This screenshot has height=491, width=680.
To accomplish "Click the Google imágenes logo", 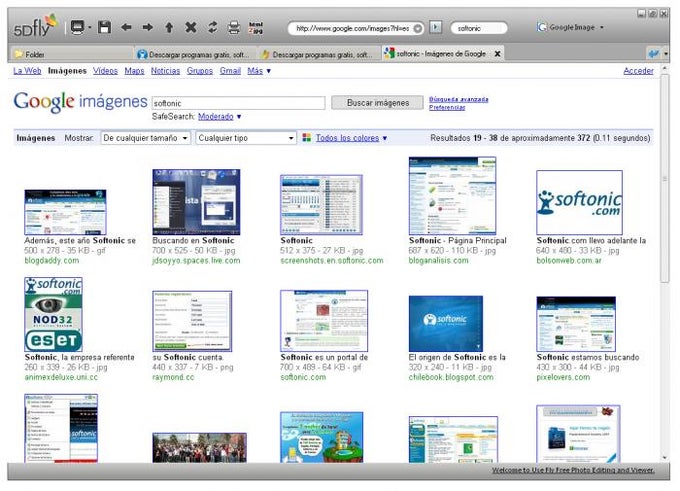I will [80, 101].
